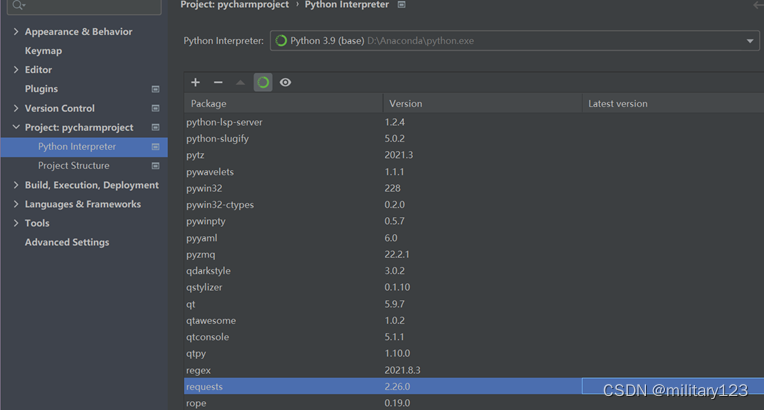Select the qtpy package row
The image size is (764, 410).
coord(474,353)
